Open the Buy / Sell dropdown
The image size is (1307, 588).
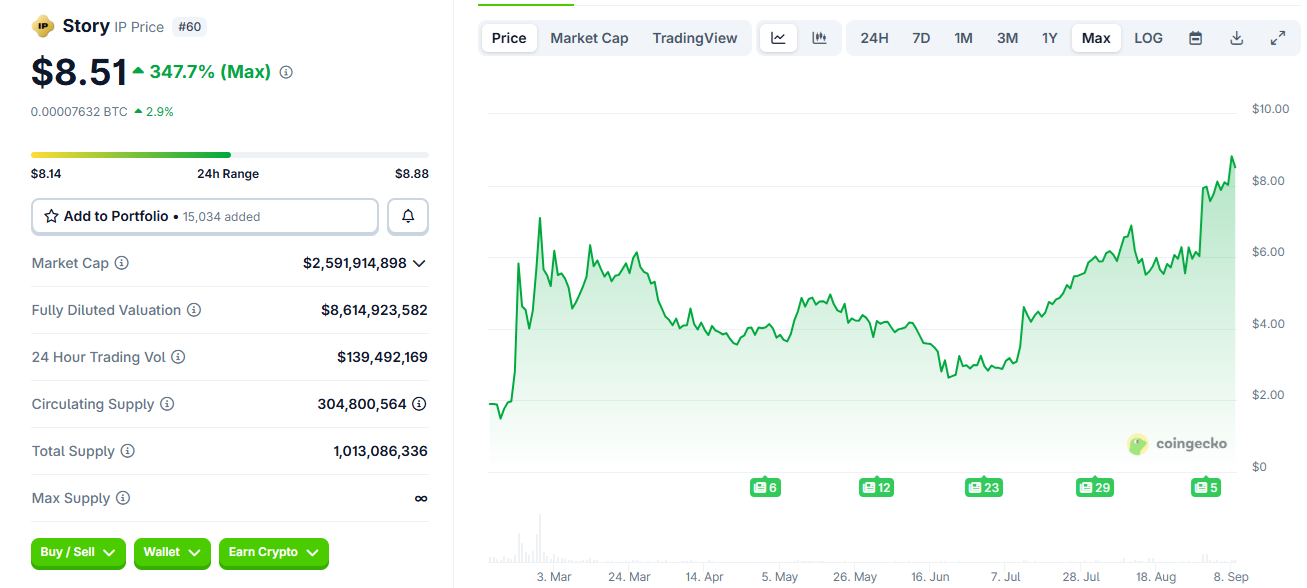[x=78, y=552]
